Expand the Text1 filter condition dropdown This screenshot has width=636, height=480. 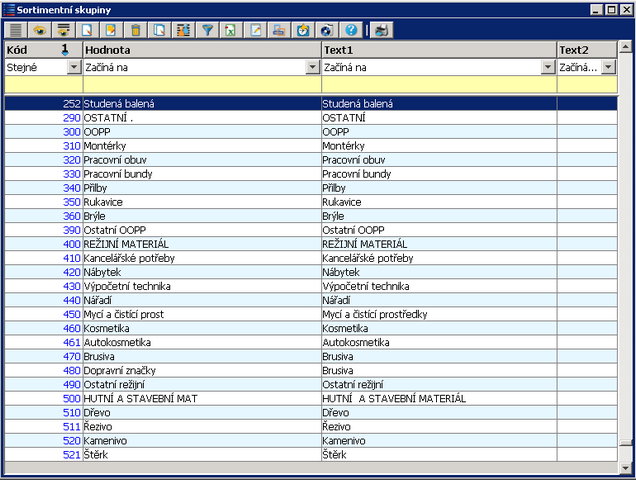pos(548,67)
